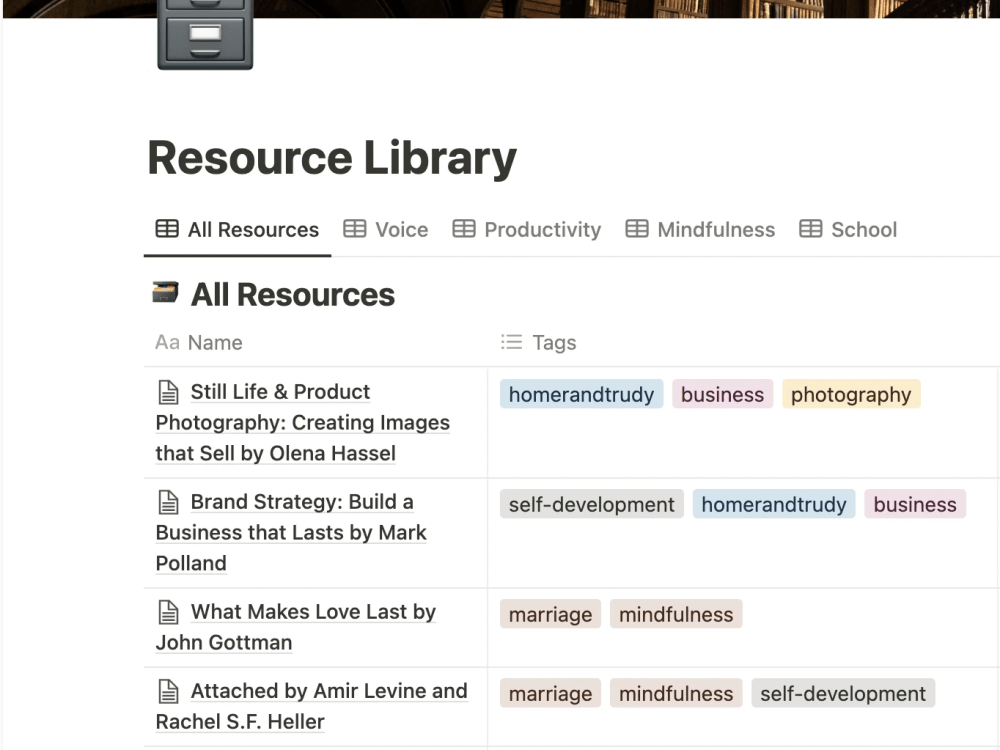Click the page icon next to Attached by Amir Levine
The height and width of the screenshot is (750, 1000).
(168, 691)
